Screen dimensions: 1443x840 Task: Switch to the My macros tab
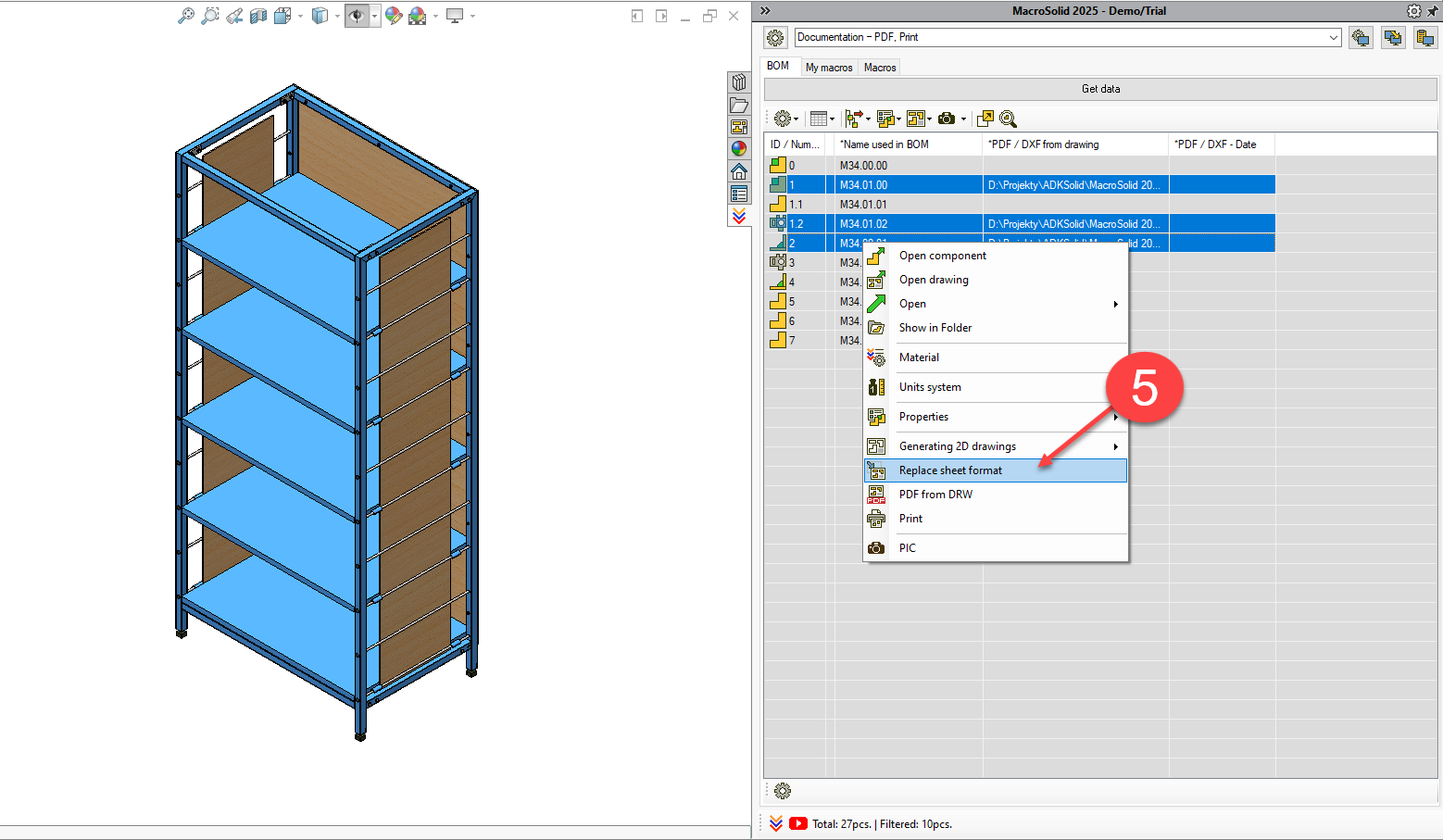coord(829,68)
